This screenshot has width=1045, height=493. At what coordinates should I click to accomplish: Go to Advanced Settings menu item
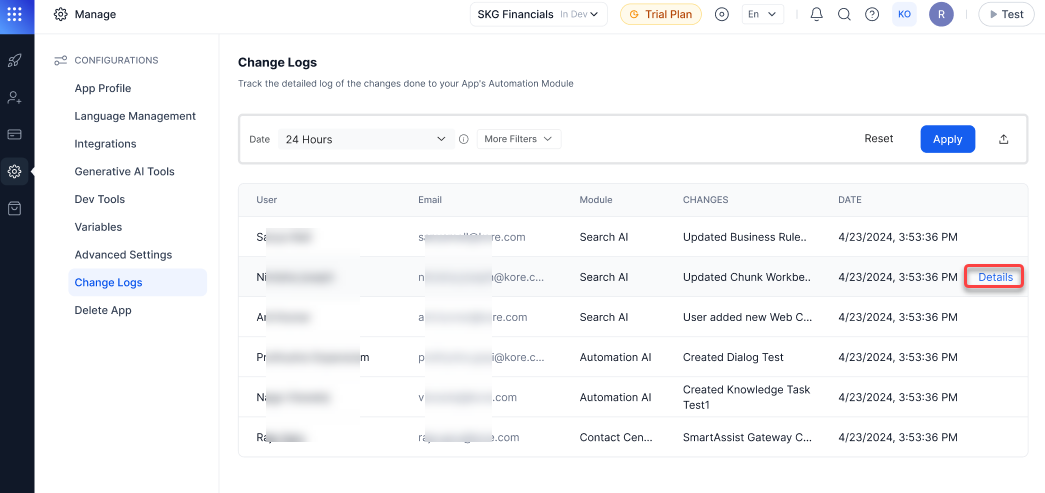pos(123,255)
